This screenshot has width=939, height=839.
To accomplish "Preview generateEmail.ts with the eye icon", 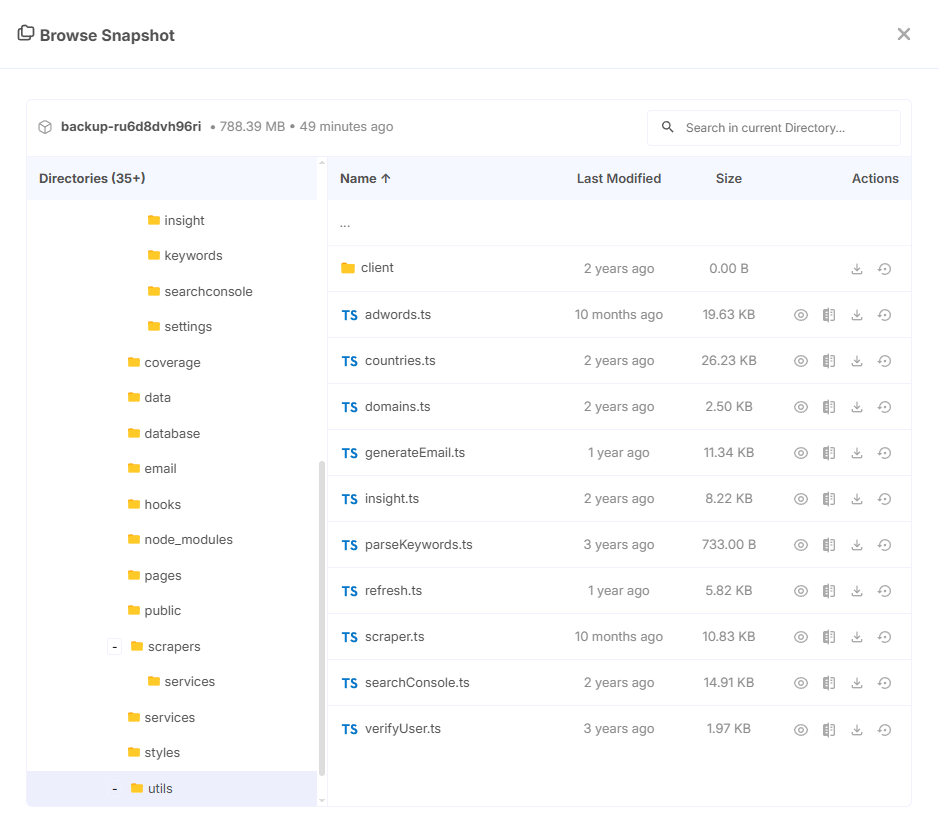I will coord(801,453).
